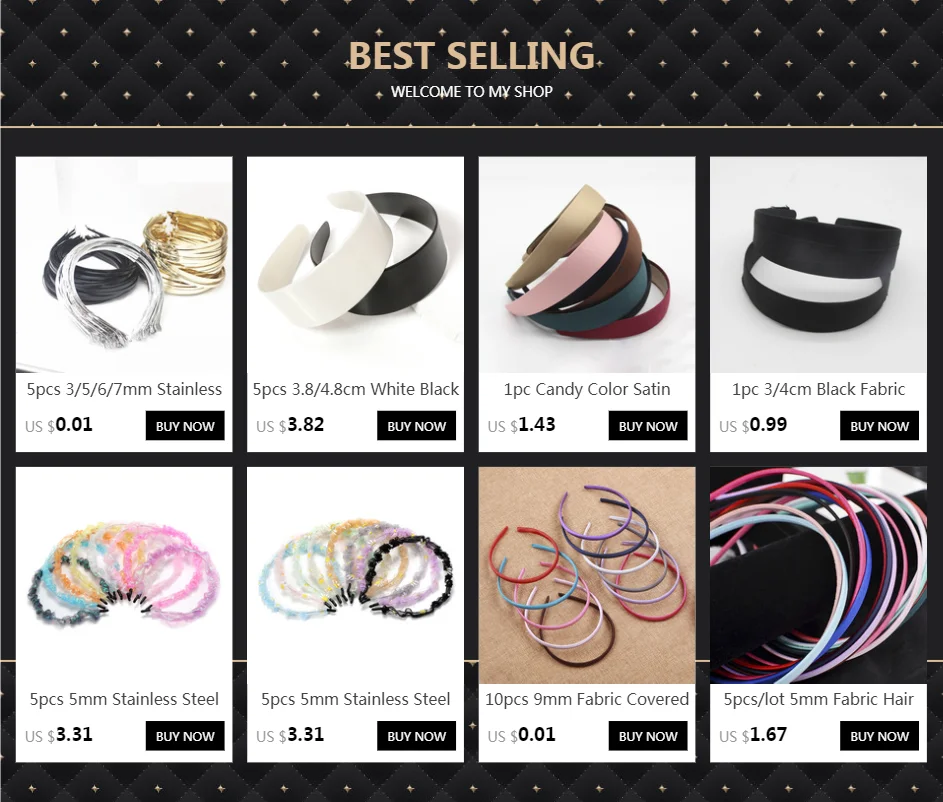Viewport: 943px width, 802px height.
Task: Click Buy Now for 10pcs 9mm Fabric Covered
Action: click(x=648, y=736)
